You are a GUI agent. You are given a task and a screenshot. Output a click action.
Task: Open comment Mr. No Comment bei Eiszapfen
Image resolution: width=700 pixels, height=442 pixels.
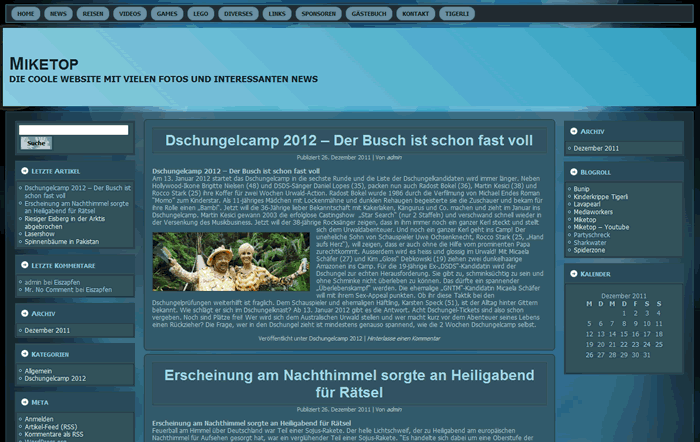tap(68, 289)
